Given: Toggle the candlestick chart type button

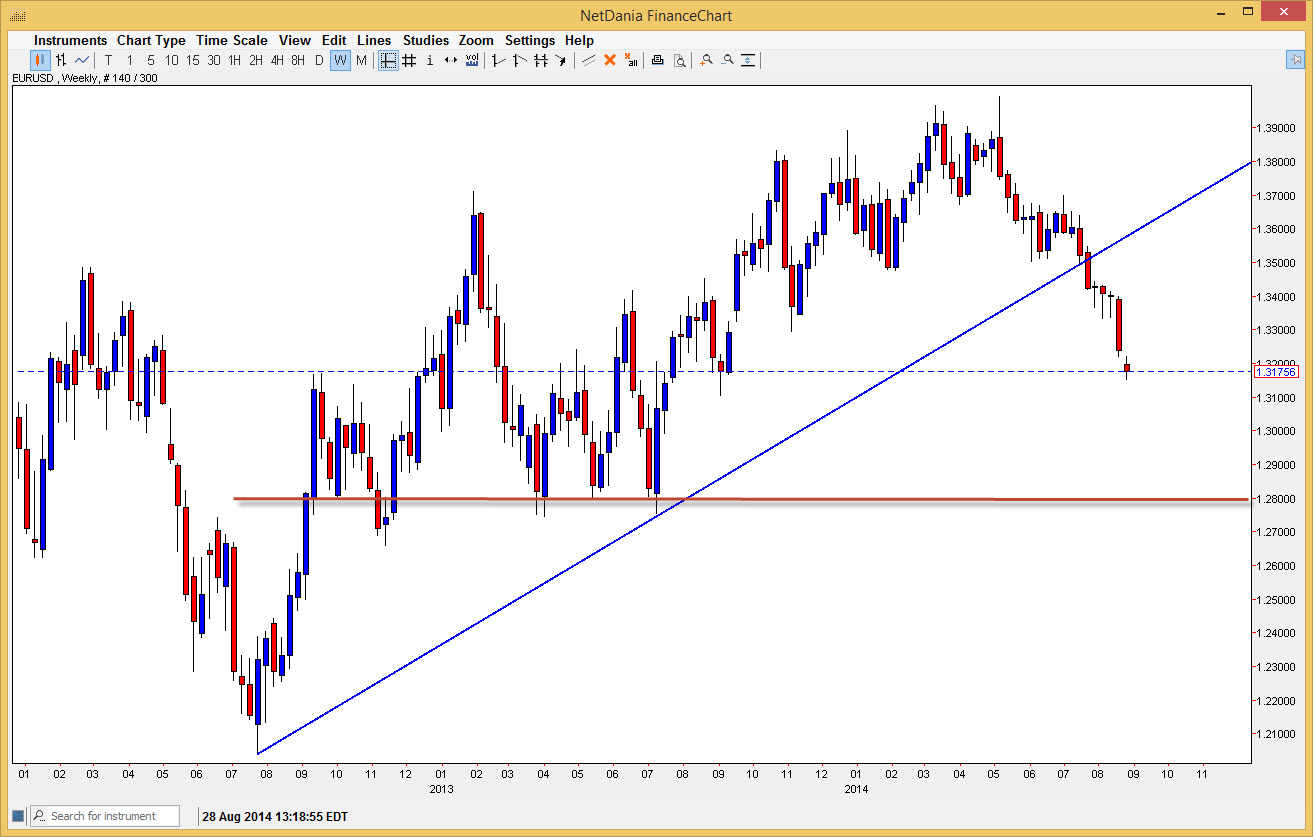Looking at the screenshot, I should [x=38, y=60].
